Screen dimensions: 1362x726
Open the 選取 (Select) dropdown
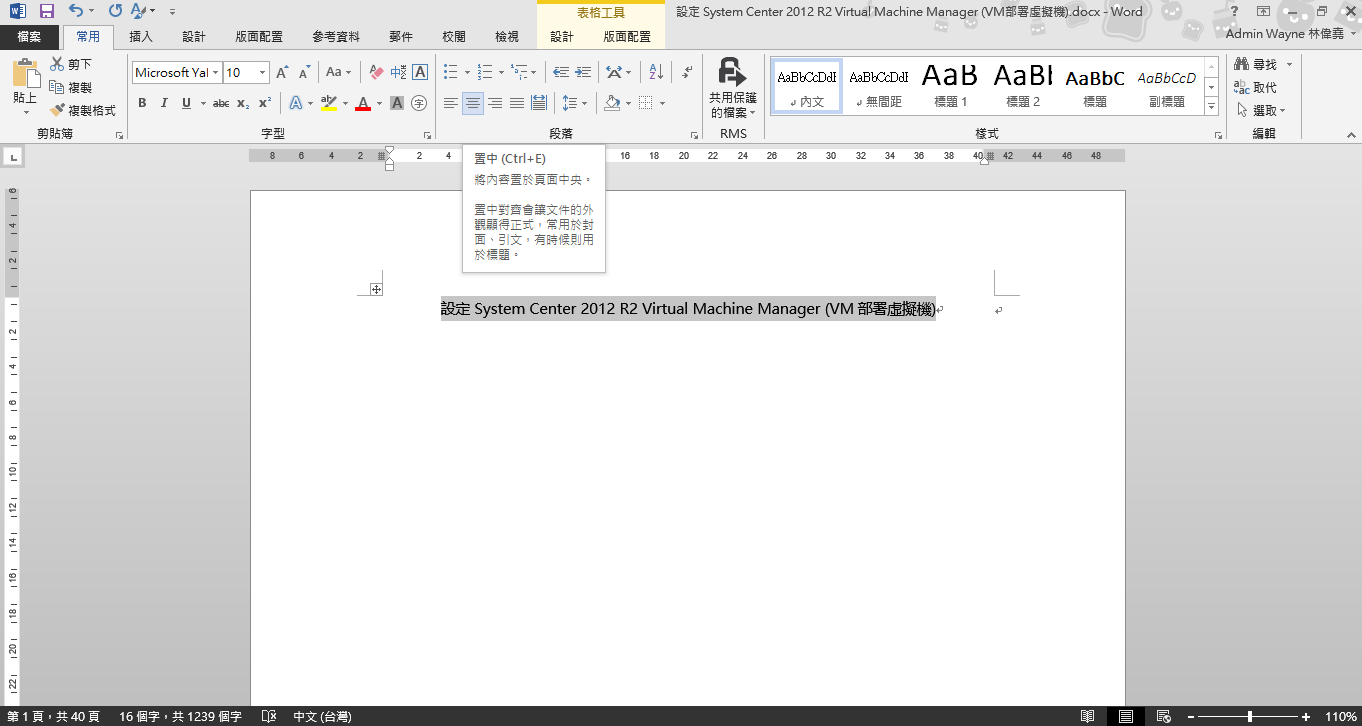click(x=1262, y=110)
